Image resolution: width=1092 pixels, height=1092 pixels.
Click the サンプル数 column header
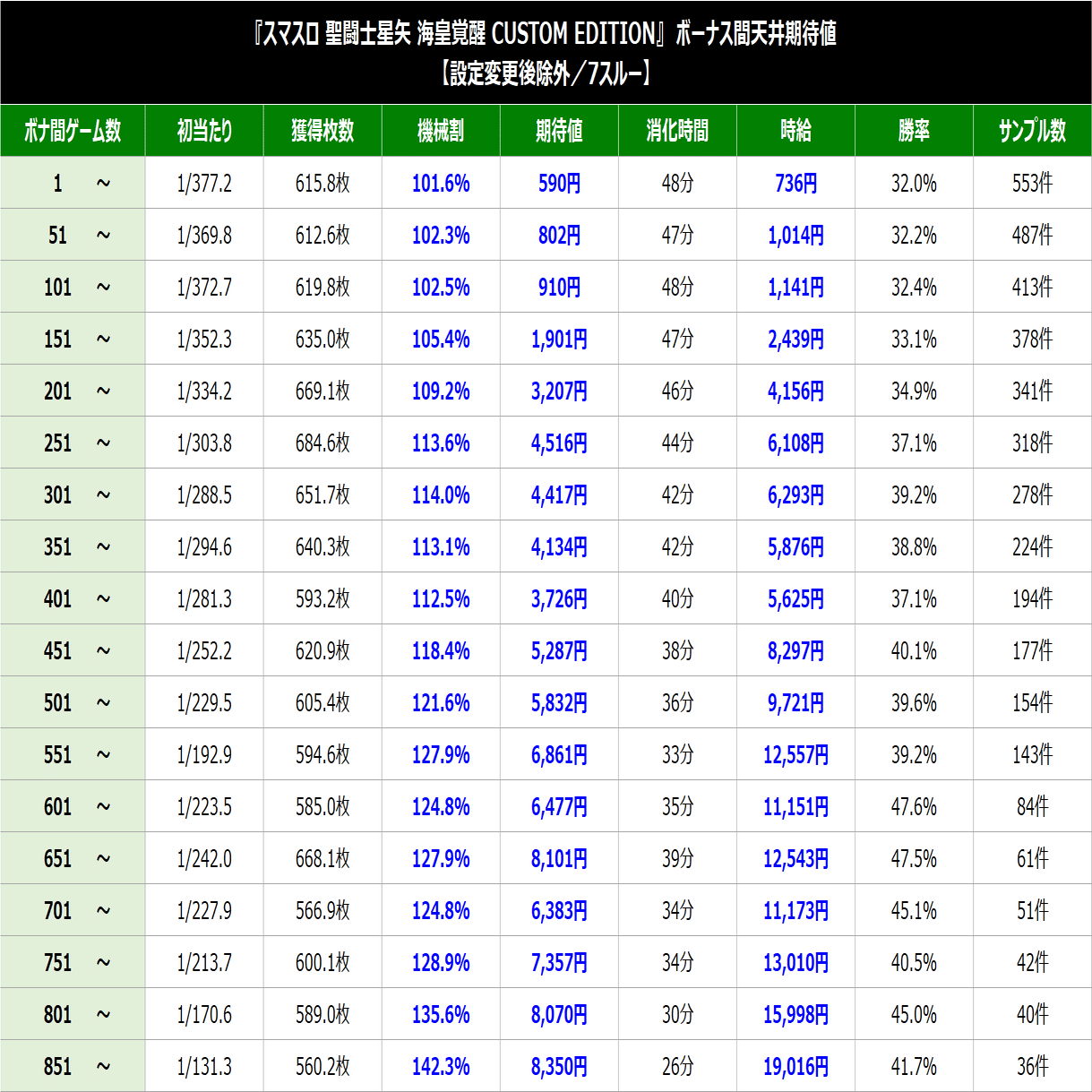[x=1032, y=131]
